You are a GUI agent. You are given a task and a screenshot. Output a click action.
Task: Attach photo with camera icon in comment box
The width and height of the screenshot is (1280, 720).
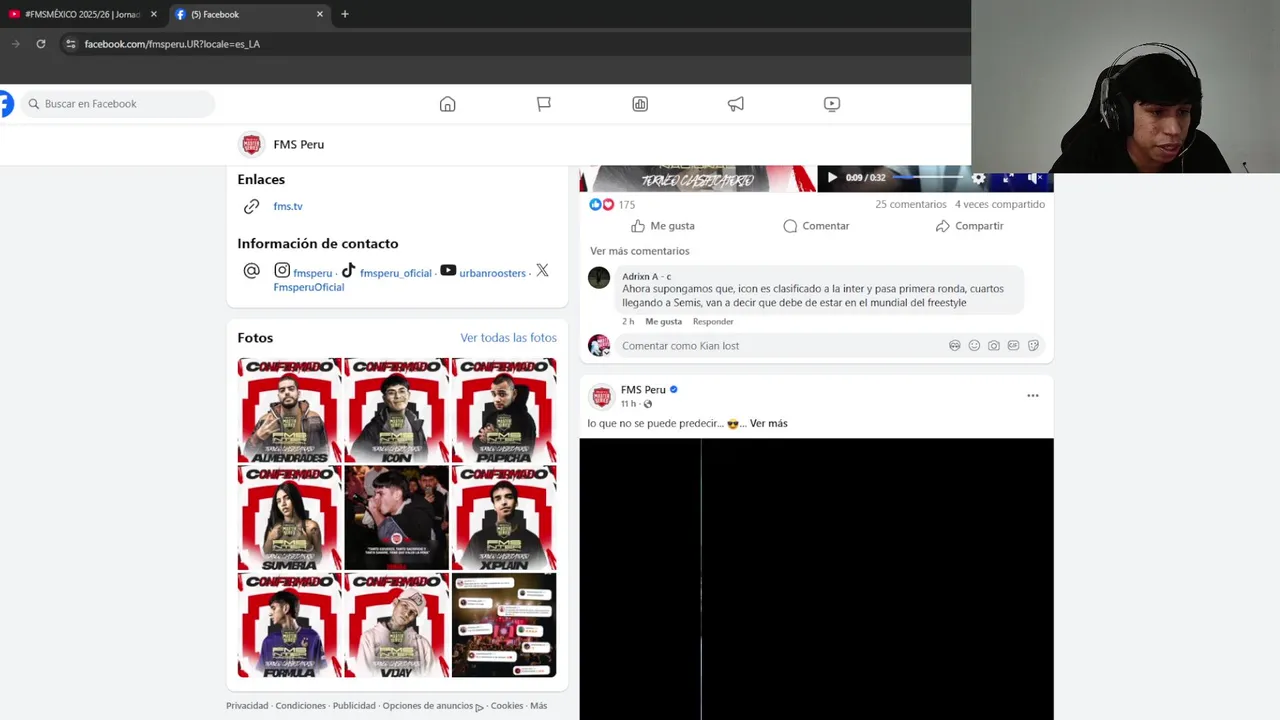(993, 346)
